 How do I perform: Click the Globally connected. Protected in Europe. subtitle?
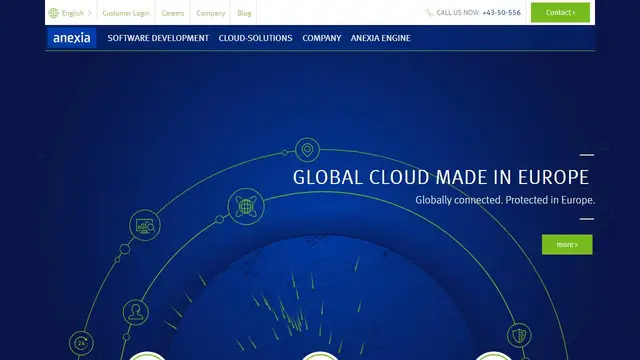(505, 200)
